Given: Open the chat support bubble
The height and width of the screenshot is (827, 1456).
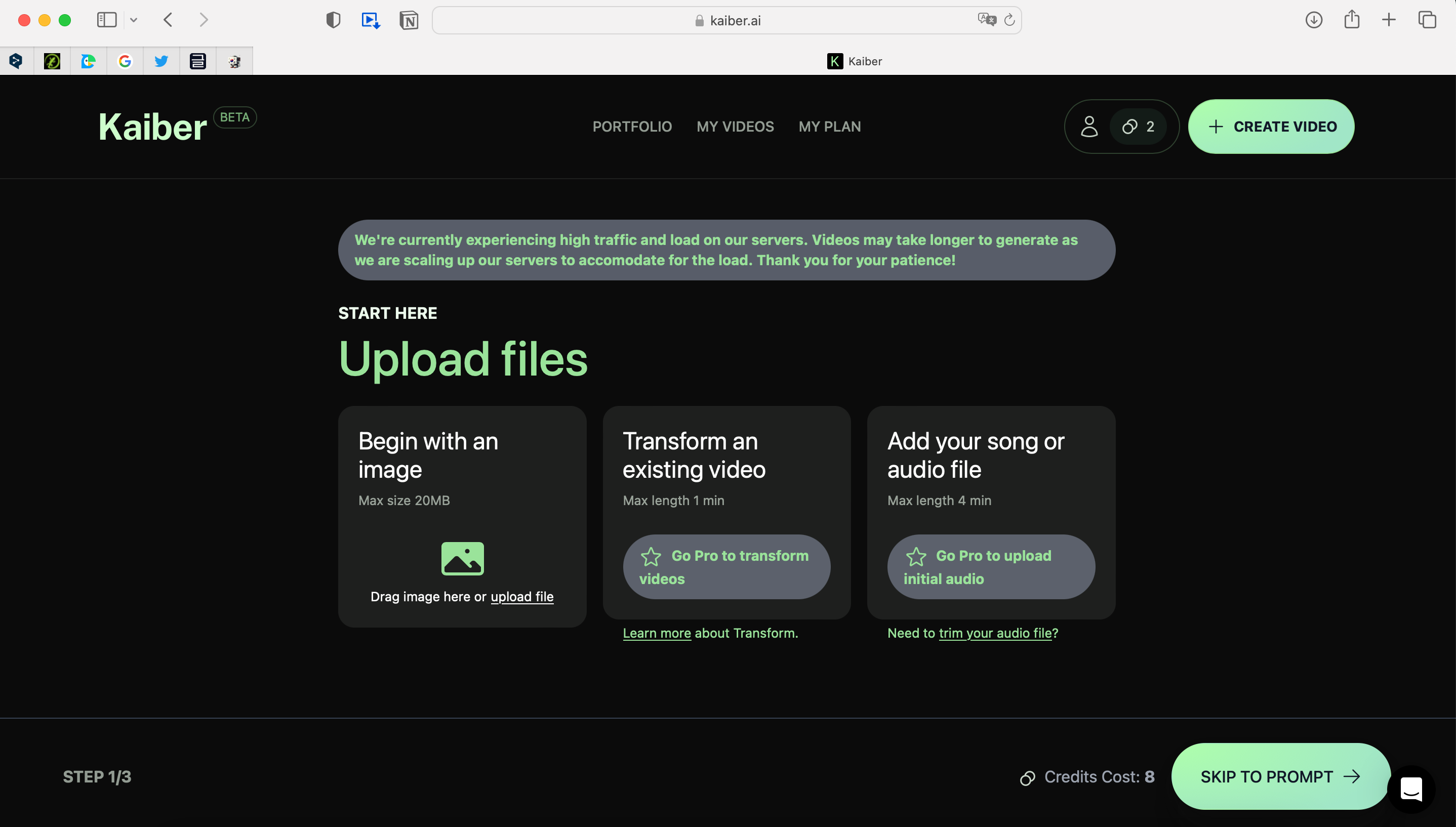Looking at the screenshot, I should coord(1410,789).
